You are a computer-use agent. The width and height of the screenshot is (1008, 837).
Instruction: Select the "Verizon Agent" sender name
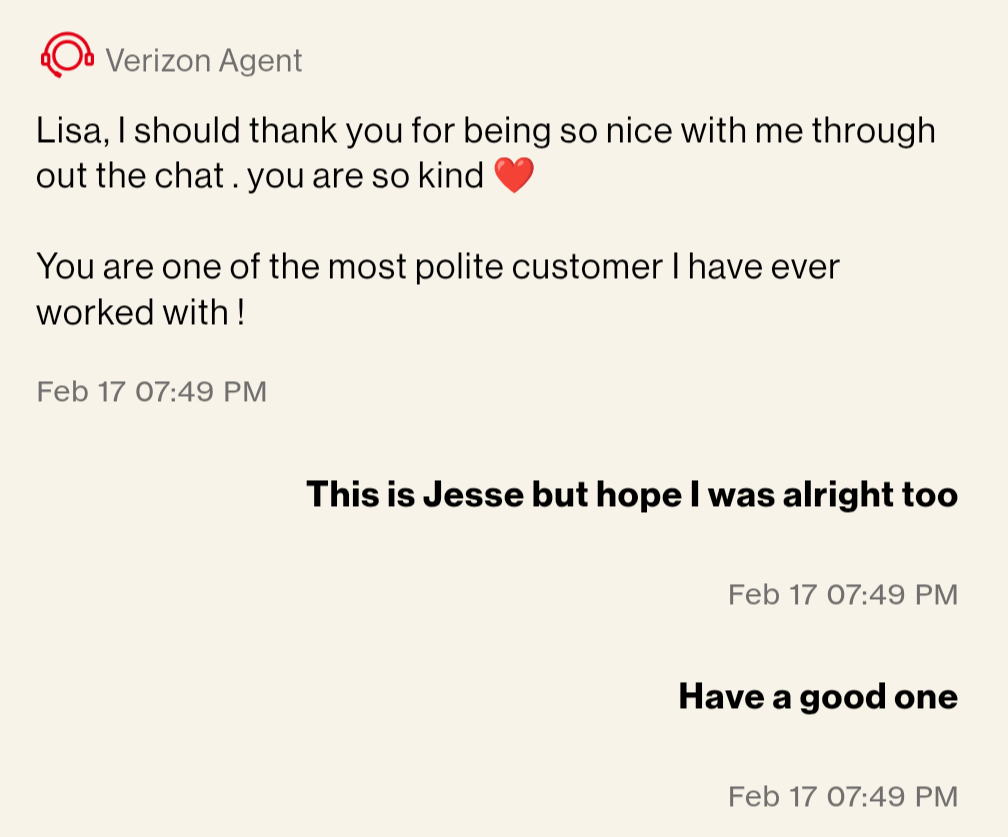(203, 61)
